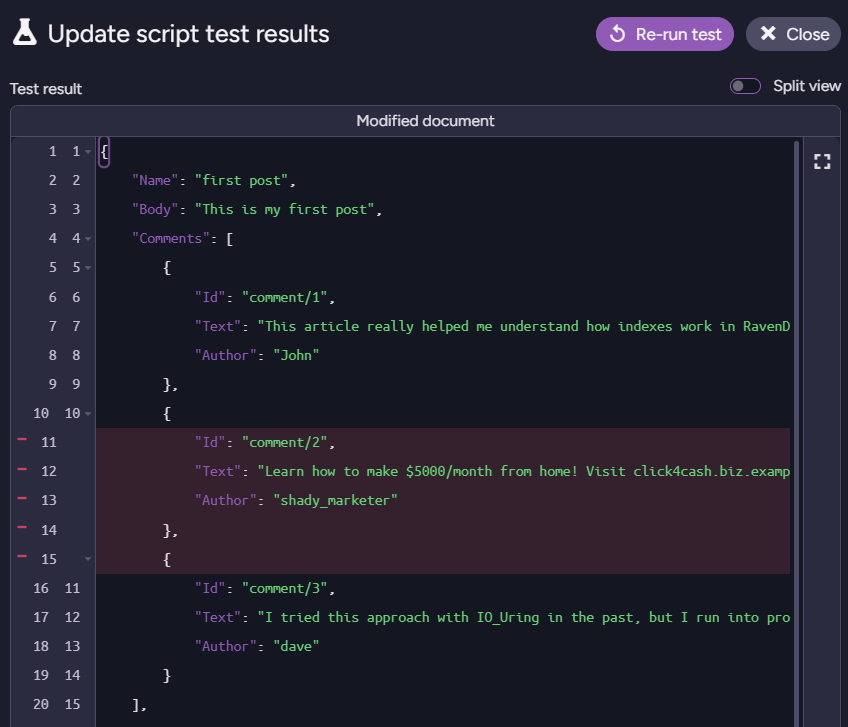The height and width of the screenshot is (727, 848).
Task: Click the "dave" author value
Action: point(296,646)
